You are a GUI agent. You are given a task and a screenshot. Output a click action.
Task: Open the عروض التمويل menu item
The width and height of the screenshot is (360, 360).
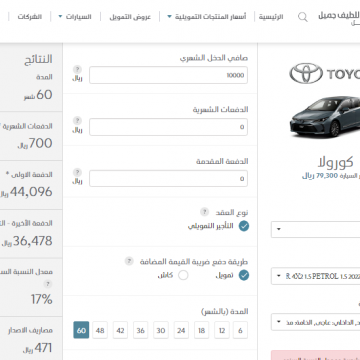click(x=130, y=17)
